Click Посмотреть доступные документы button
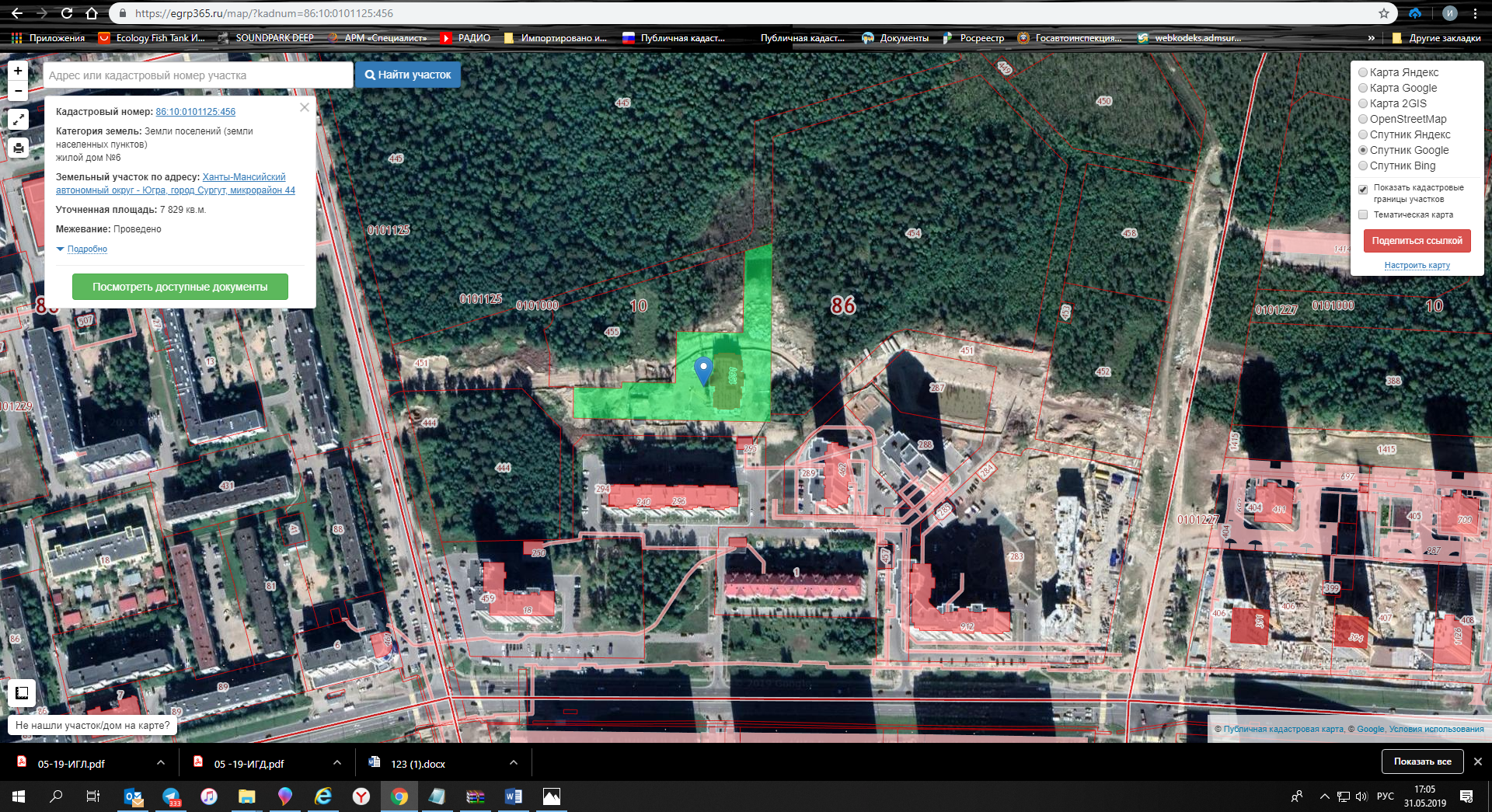Image resolution: width=1492 pixels, height=812 pixels. 180,287
